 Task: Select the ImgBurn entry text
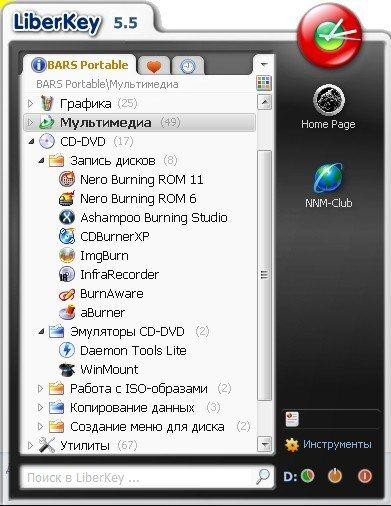(104, 256)
